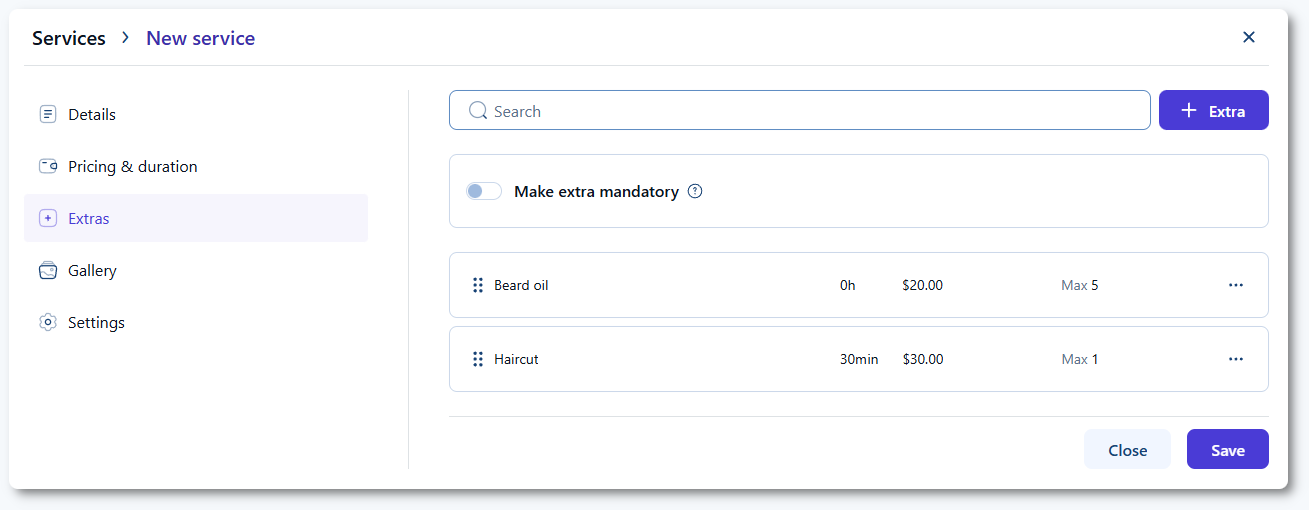Open the three-dot menu for Beard oil
Viewport: 1309px width, 510px height.
point(1235,285)
